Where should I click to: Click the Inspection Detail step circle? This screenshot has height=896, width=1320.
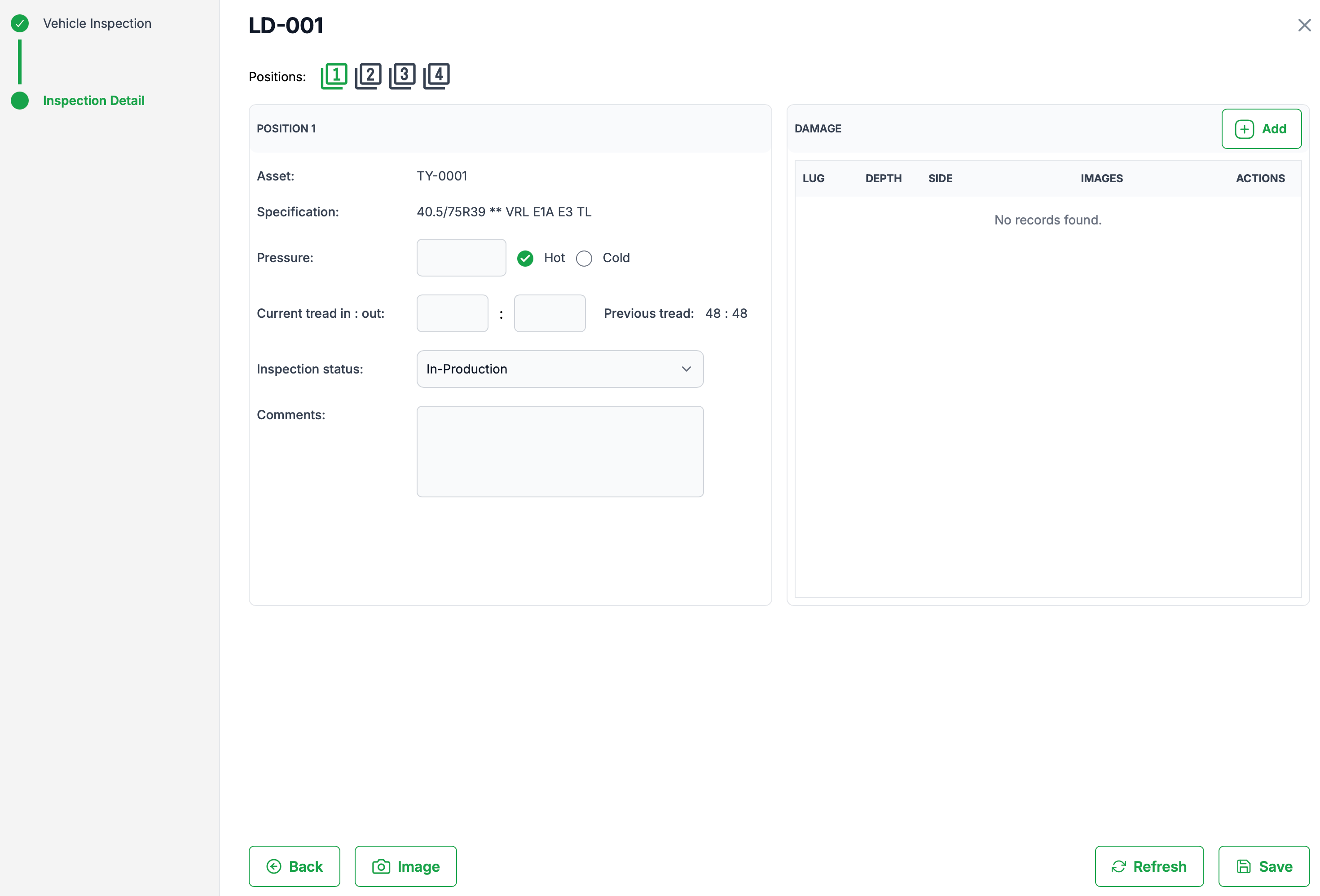(x=20, y=101)
